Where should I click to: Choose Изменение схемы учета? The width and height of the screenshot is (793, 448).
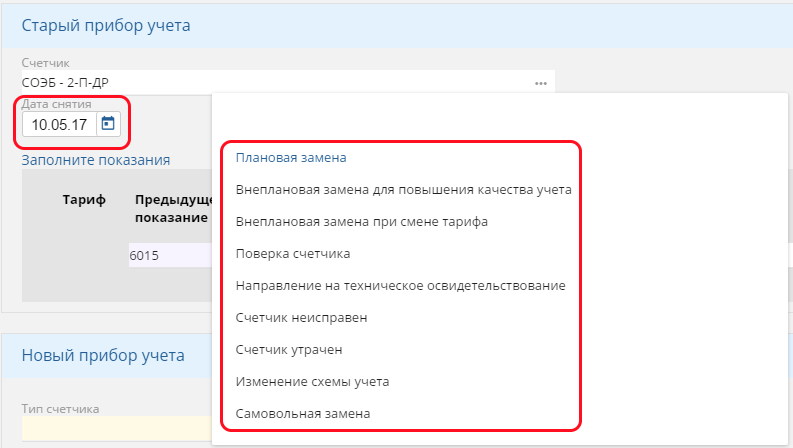click(x=312, y=382)
